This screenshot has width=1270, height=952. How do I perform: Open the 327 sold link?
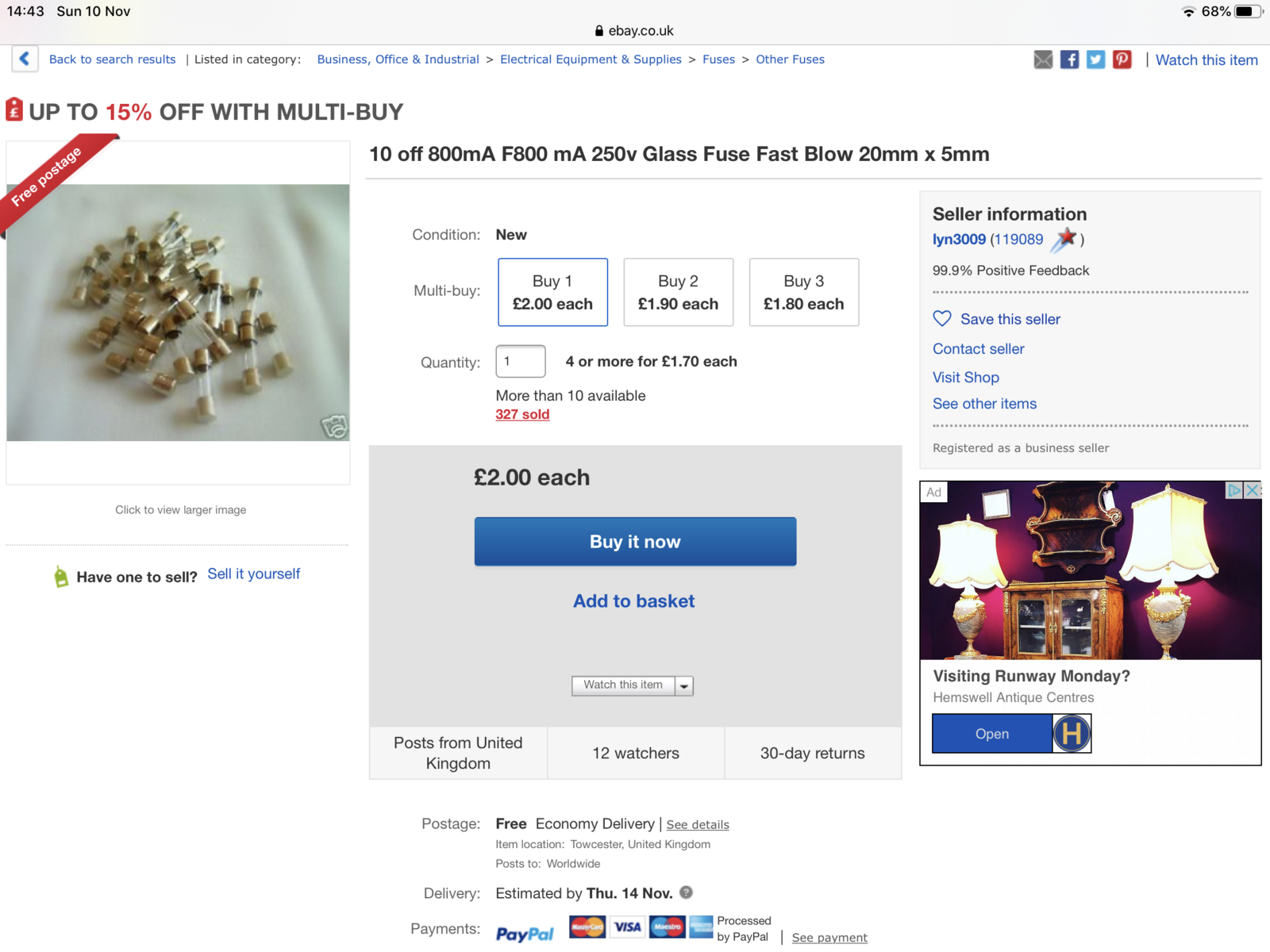coord(522,414)
